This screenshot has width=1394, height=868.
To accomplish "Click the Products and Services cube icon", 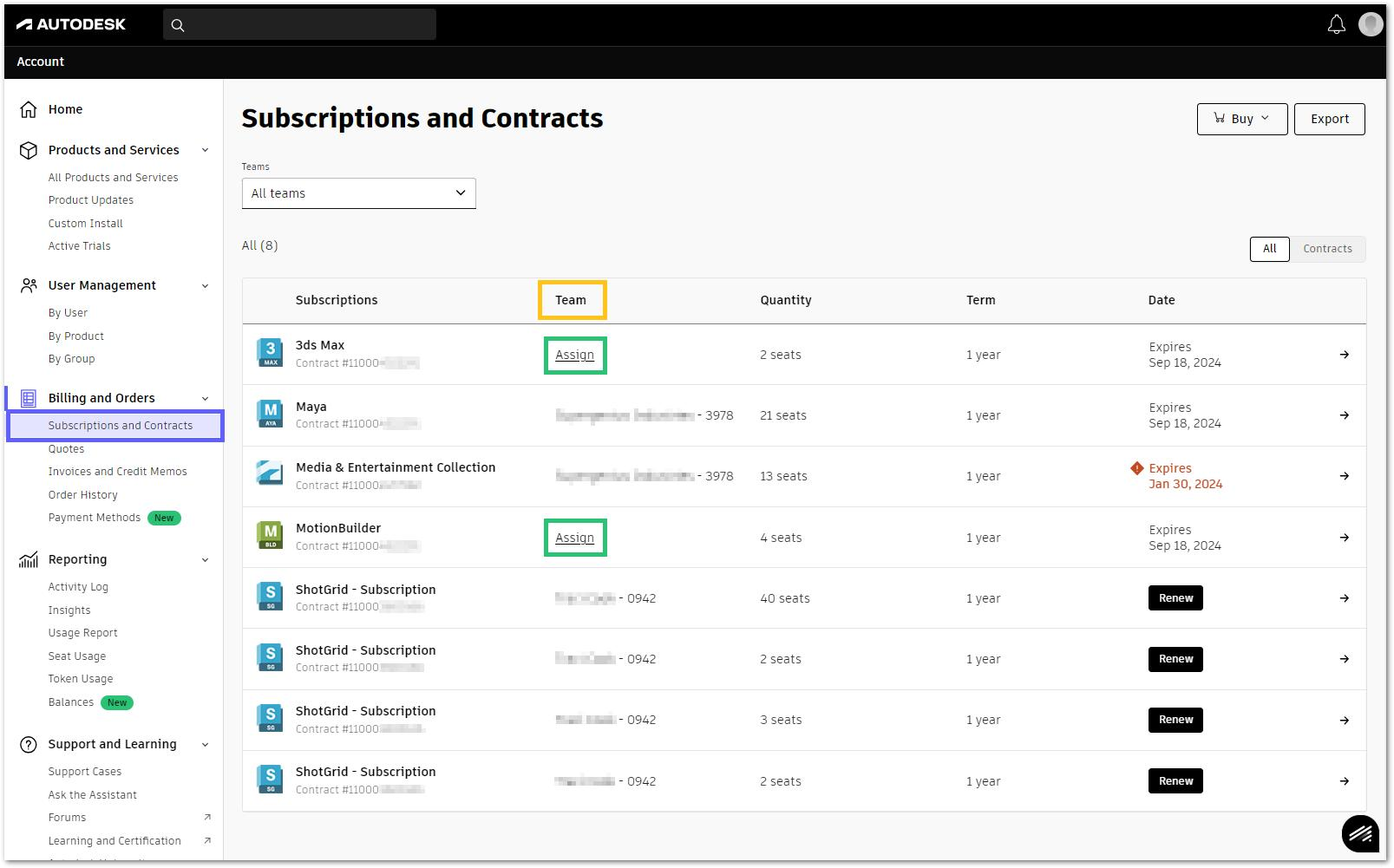I will click(29, 150).
